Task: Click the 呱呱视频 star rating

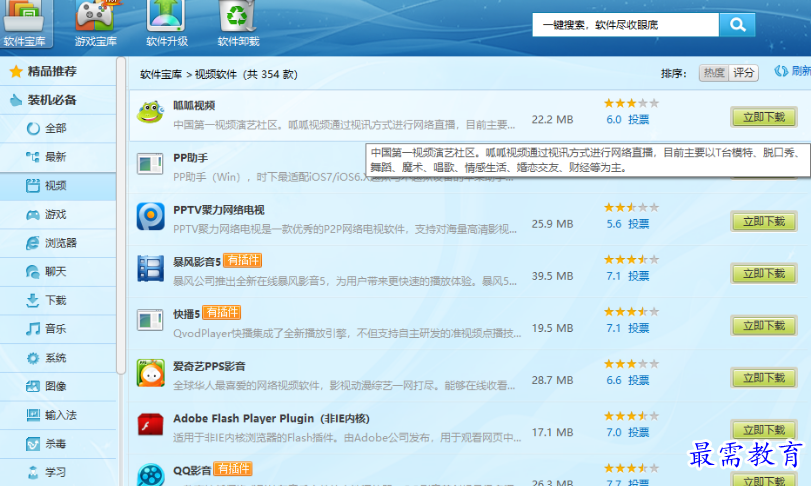Action: pyautogui.click(x=632, y=103)
